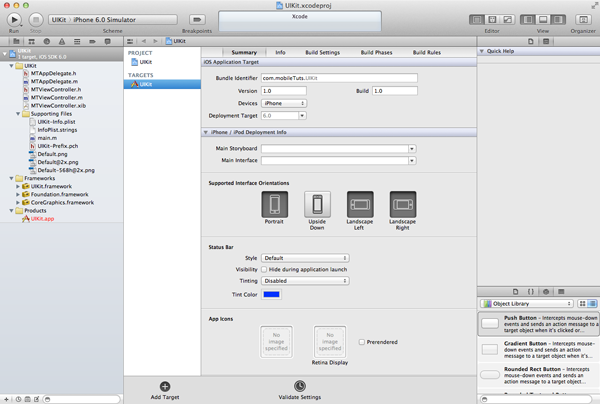Show the Standard editor
Viewport: 600px width, 404px height.
click(477, 20)
